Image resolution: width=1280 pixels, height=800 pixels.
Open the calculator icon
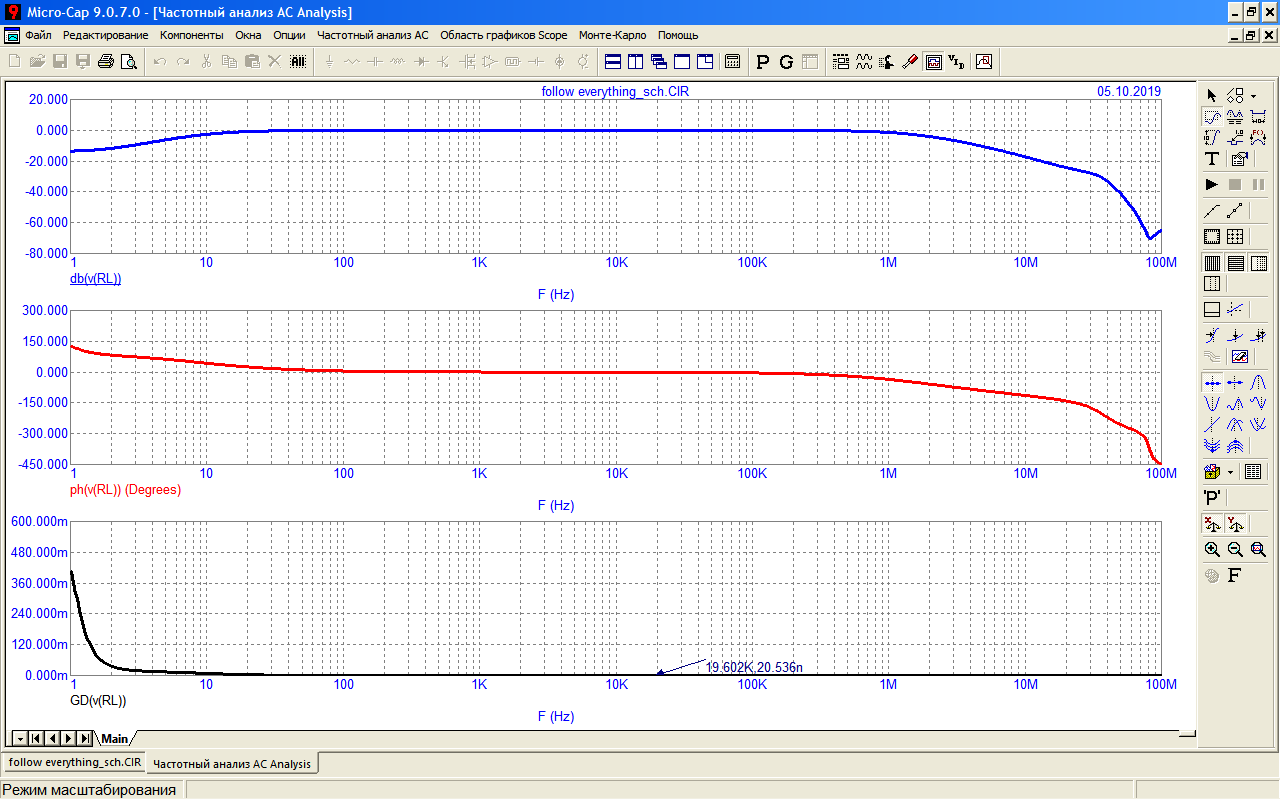coord(732,62)
